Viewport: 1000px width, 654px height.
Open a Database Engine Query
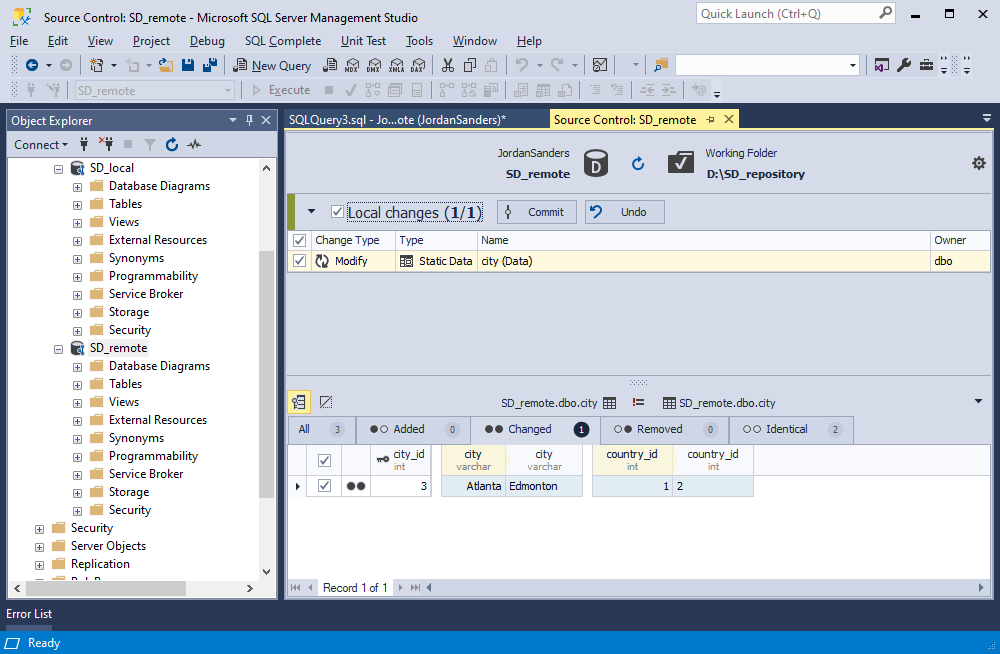point(330,65)
